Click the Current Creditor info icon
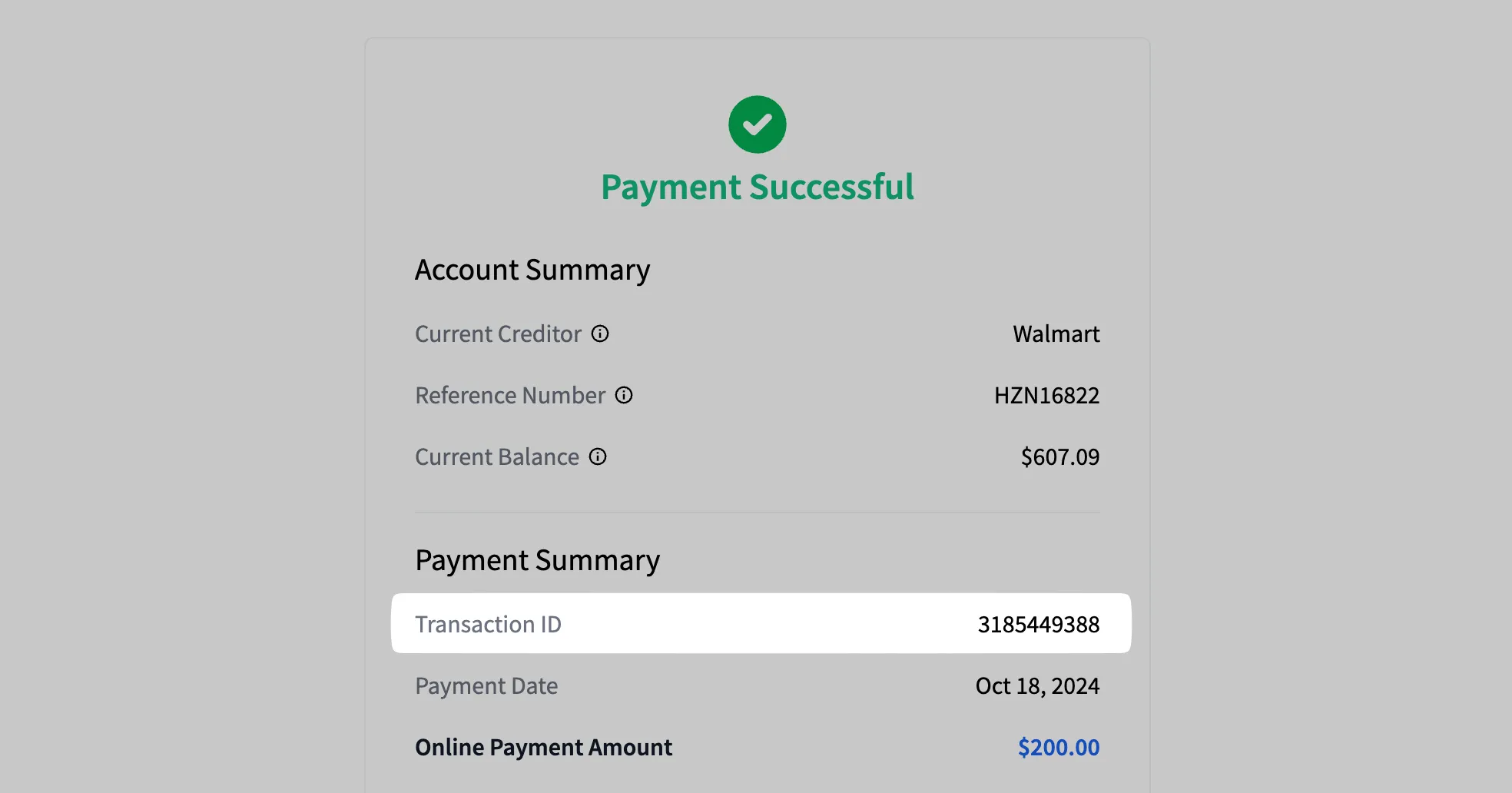Viewport: 1512px width, 793px height. (x=600, y=333)
